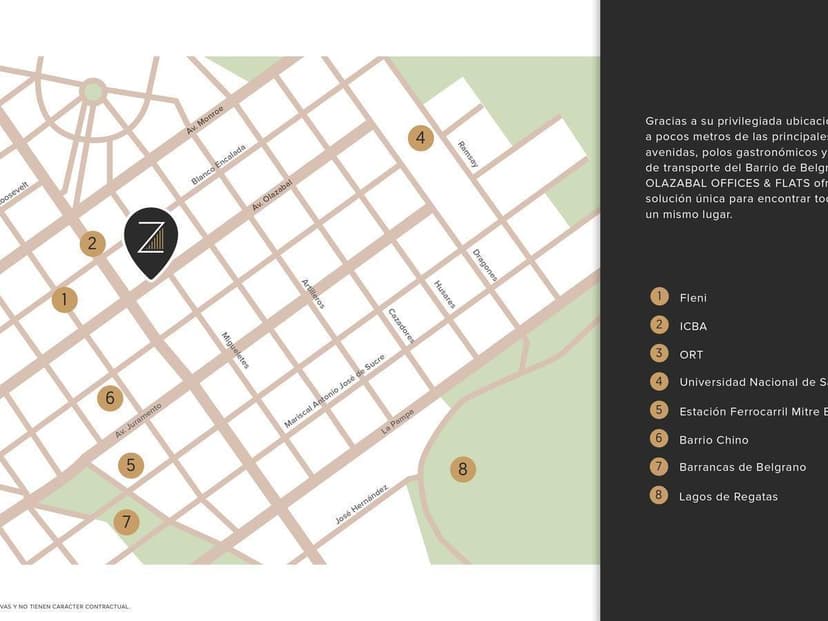Viewport: 828px width, 621px height.
Task: Select the Fleni legend entry text
Action: (x=693, y=298)
